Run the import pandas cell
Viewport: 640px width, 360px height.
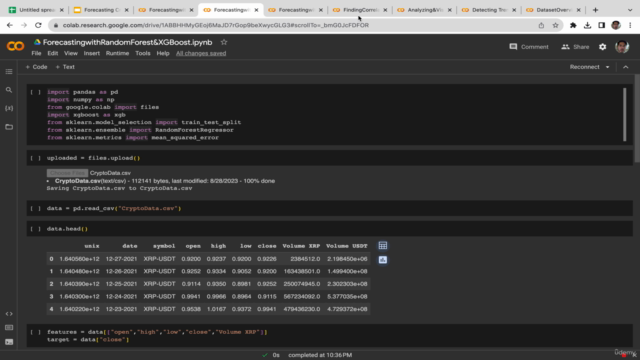[36, 92]
